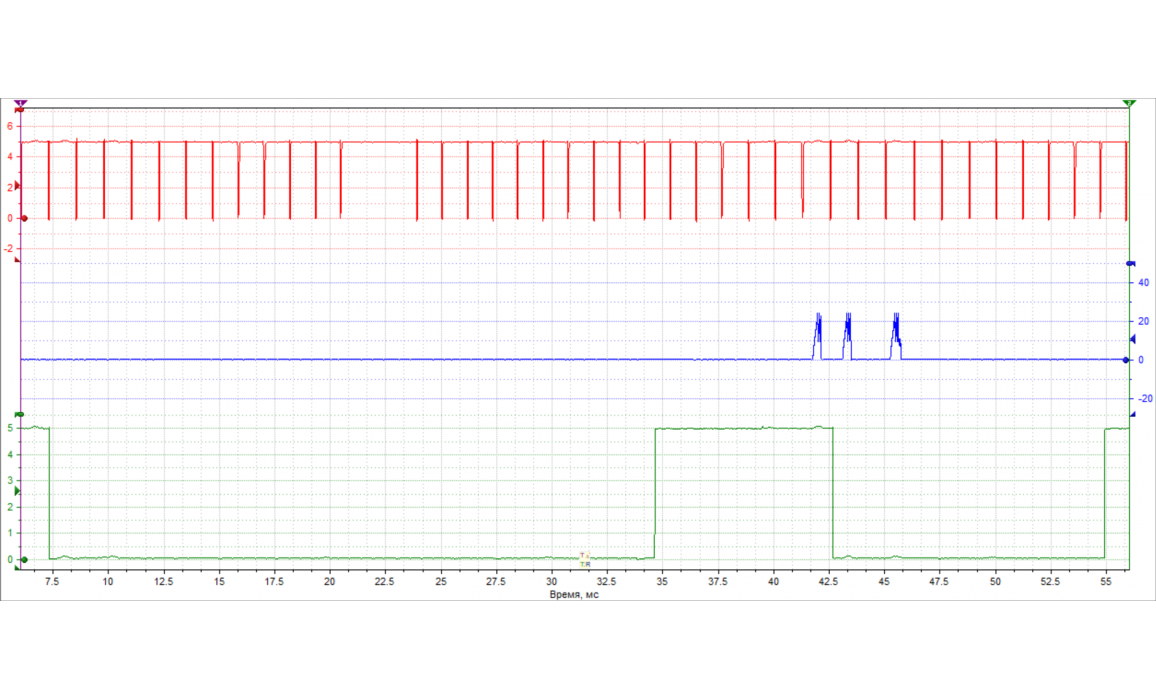The height and width of the screenshot is (700, 1156).
Task: Click the T trigger marker on time axis
Action: click(585, 556)
